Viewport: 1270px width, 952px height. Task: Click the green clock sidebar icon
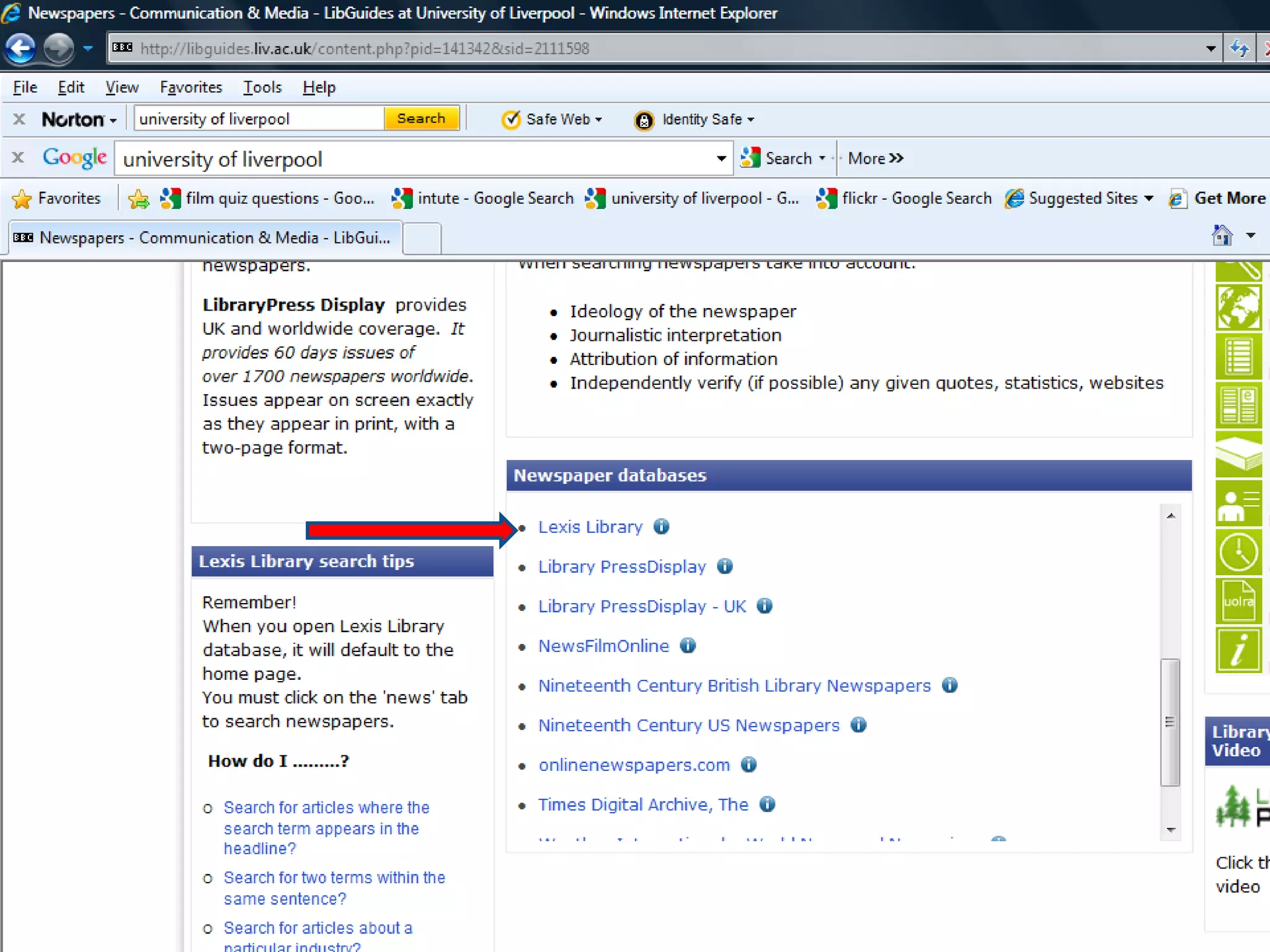(x=1238, y=553)
